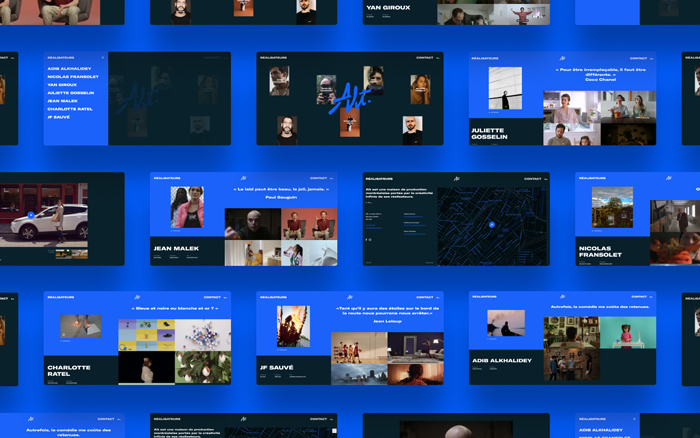Click the Alt logo on Charlotte Ratel page header

(x=137, y=297)
